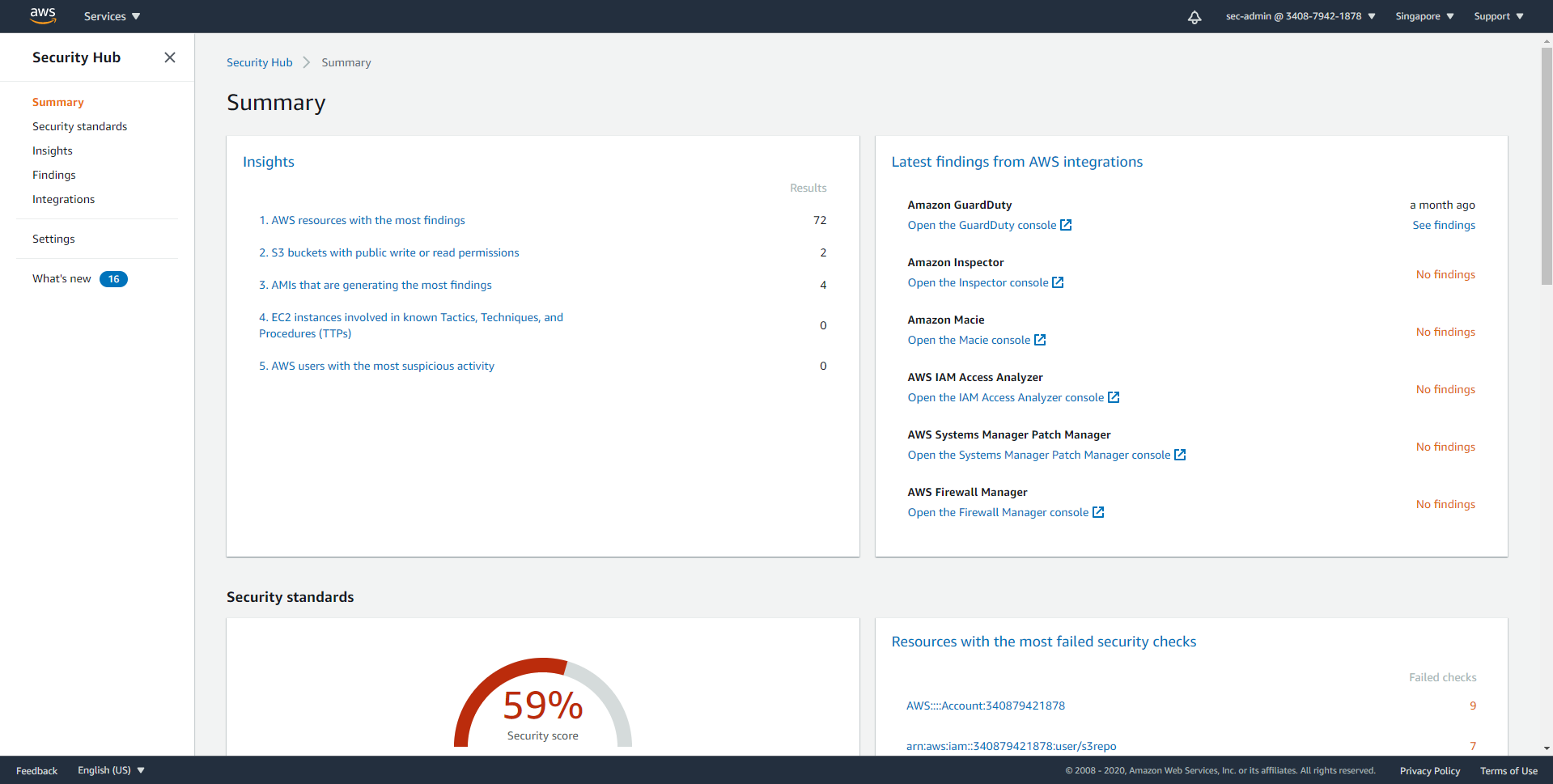Open Integrations from the sidebar
The image size is (1553, 784).
(63, 199)
